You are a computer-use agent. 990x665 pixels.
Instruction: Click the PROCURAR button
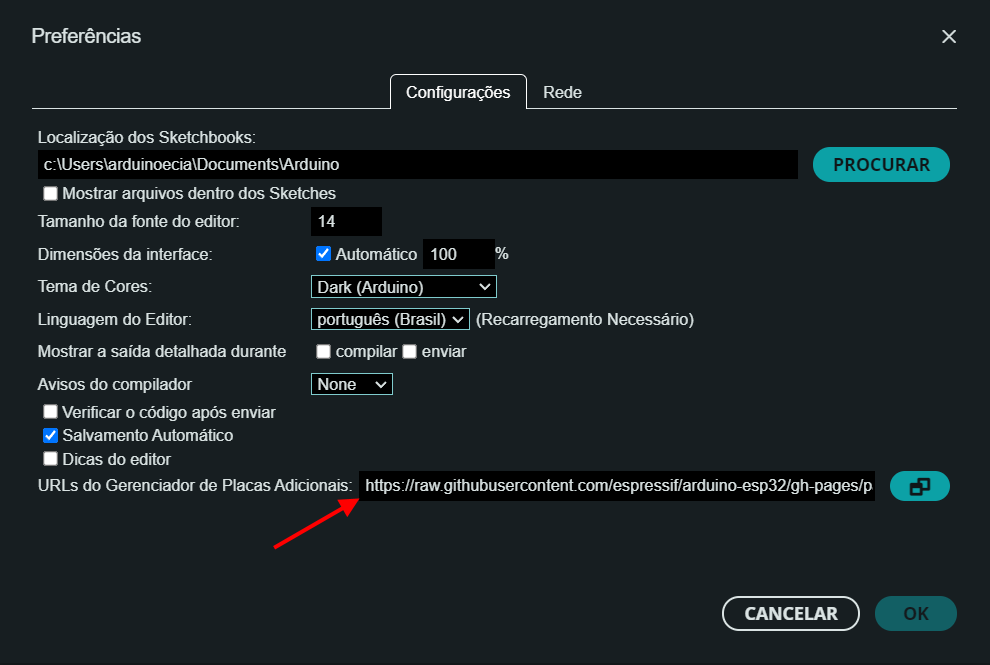pyautogui.click(x=881, y=165)
